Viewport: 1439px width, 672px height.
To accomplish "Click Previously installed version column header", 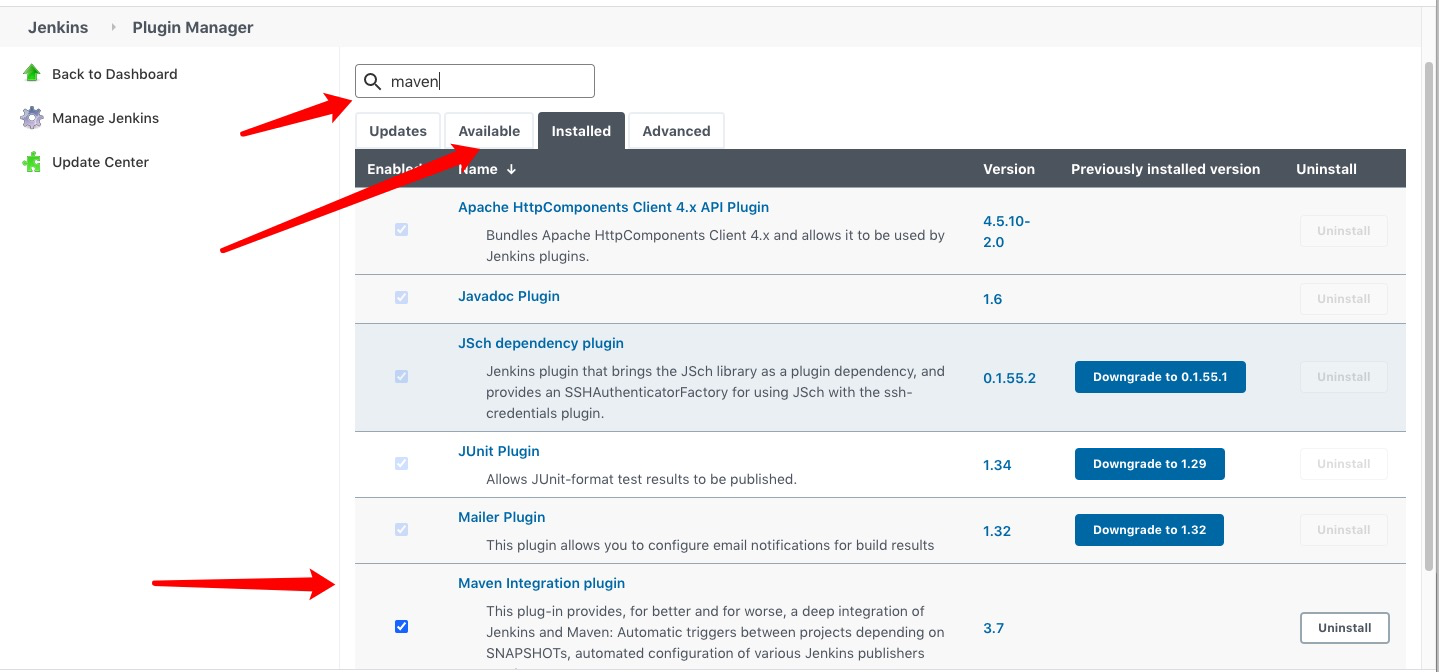I will pyautogui.click(x=1165, y=169).
